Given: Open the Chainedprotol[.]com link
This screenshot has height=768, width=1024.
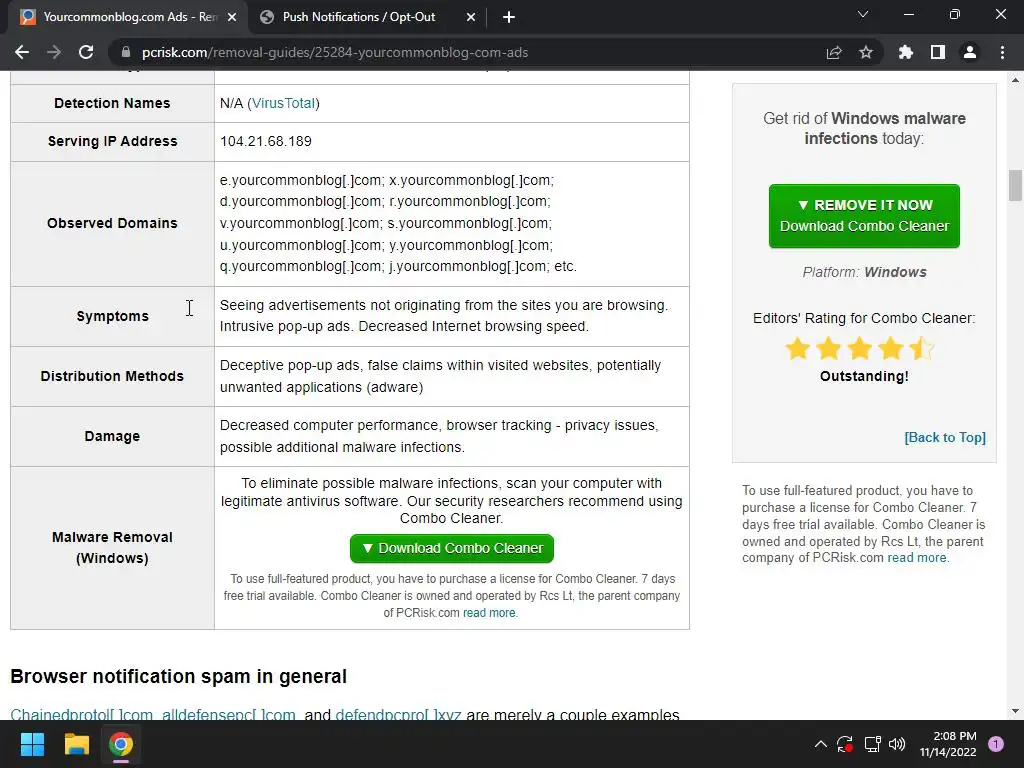Looking at the screenshot, I should tap(82, 714).
